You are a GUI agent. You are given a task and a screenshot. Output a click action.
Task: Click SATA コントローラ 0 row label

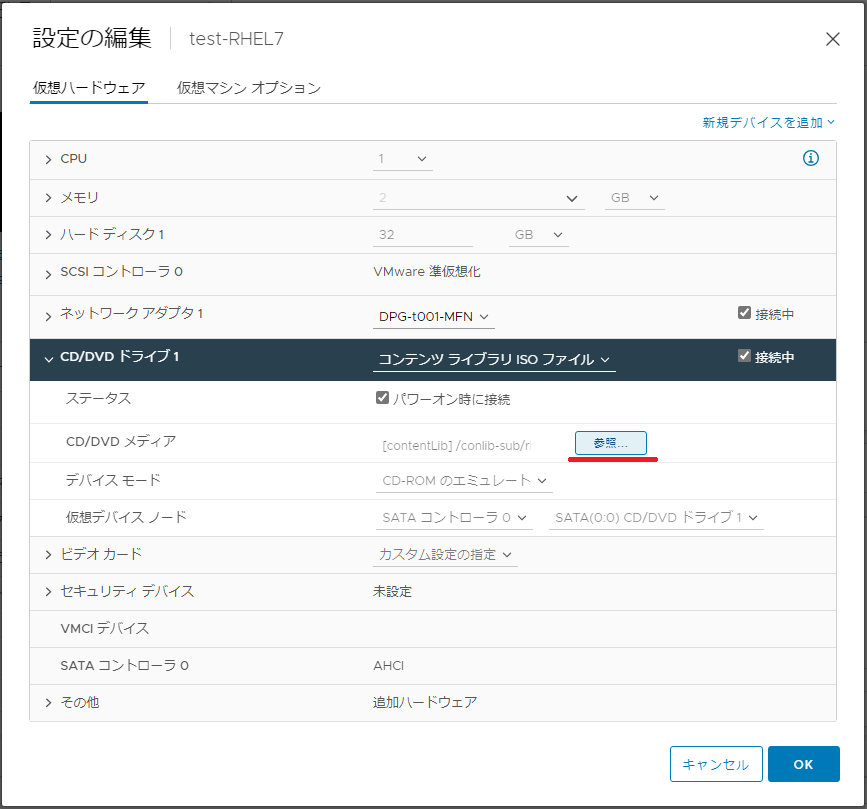click(x=124, y=666)
